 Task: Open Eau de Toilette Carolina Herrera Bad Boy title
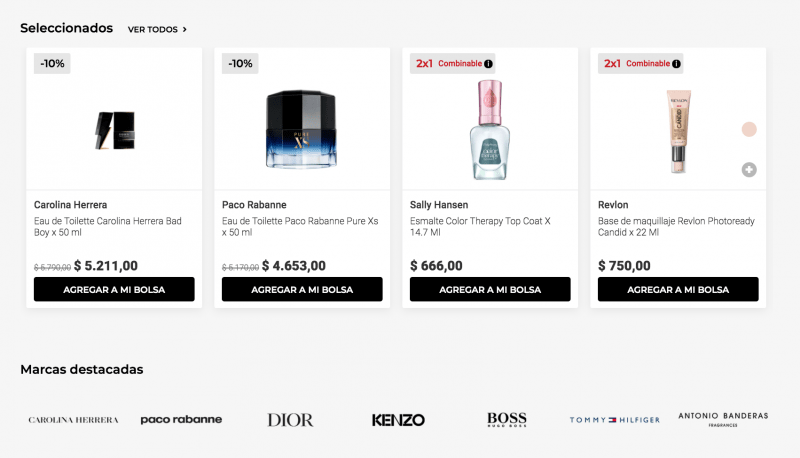[x=108, y=226]
